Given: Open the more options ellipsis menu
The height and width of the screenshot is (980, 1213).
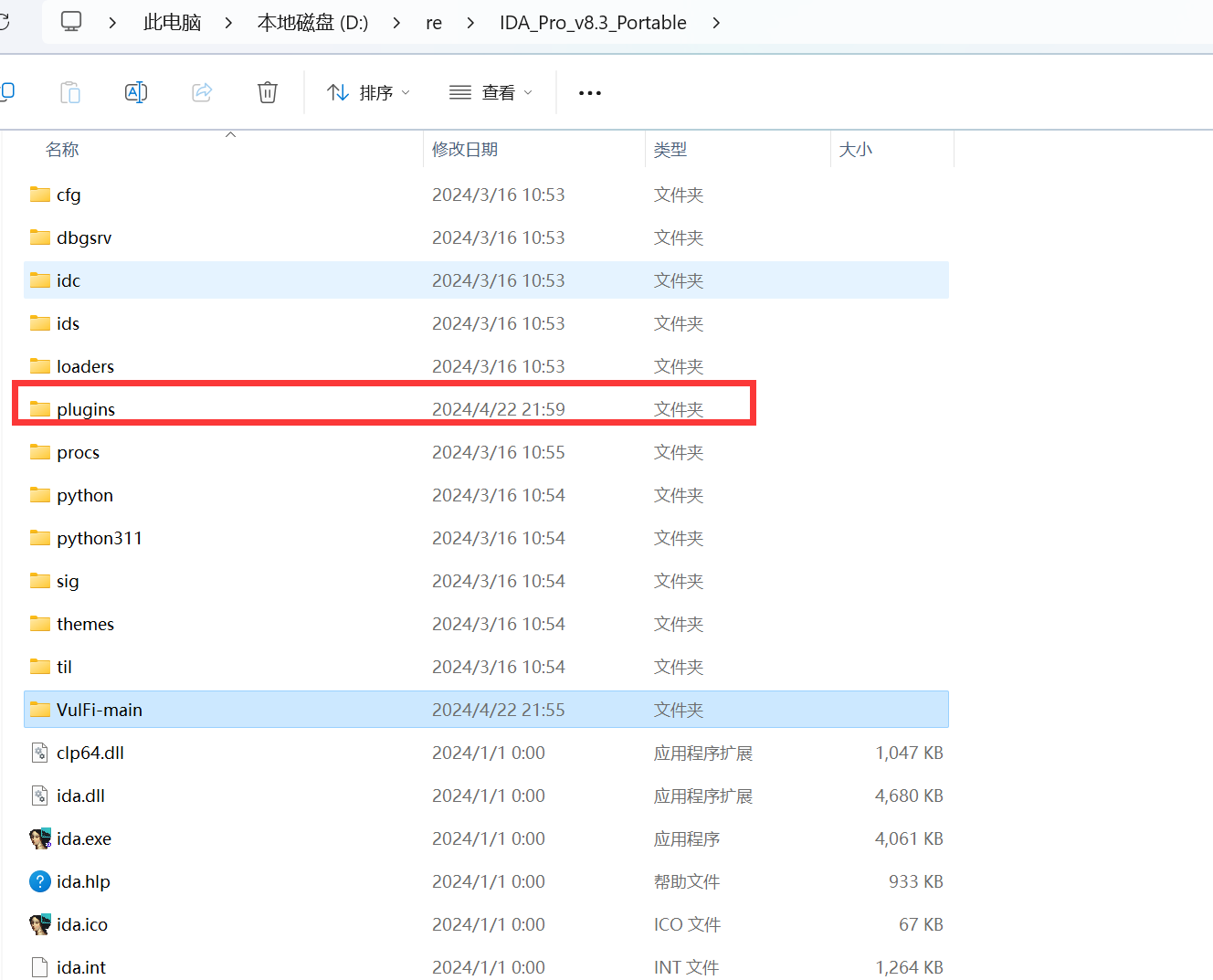Looking at the screenshot, I should coord(590,93).
